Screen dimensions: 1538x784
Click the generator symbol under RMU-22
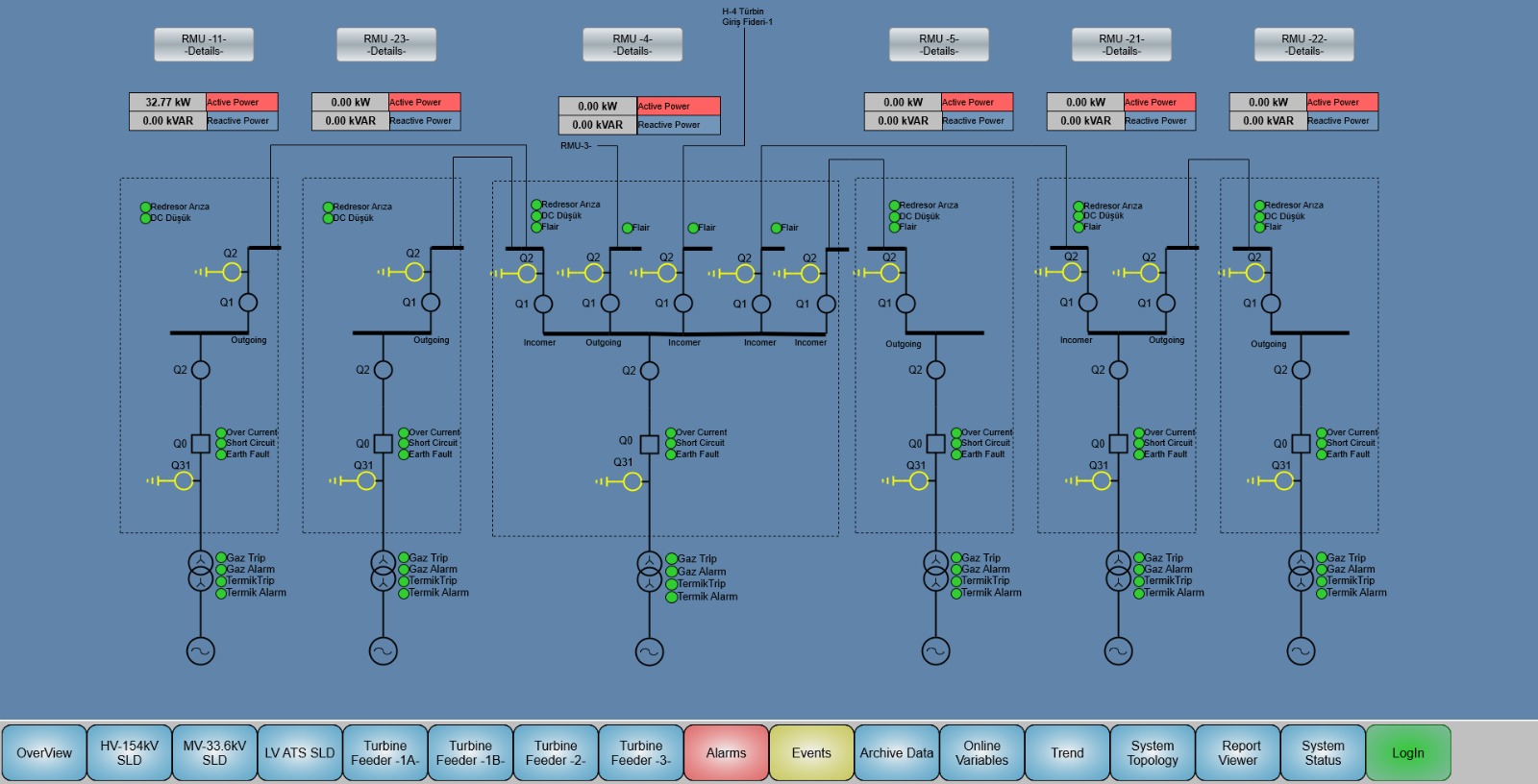click(1301, 651)
